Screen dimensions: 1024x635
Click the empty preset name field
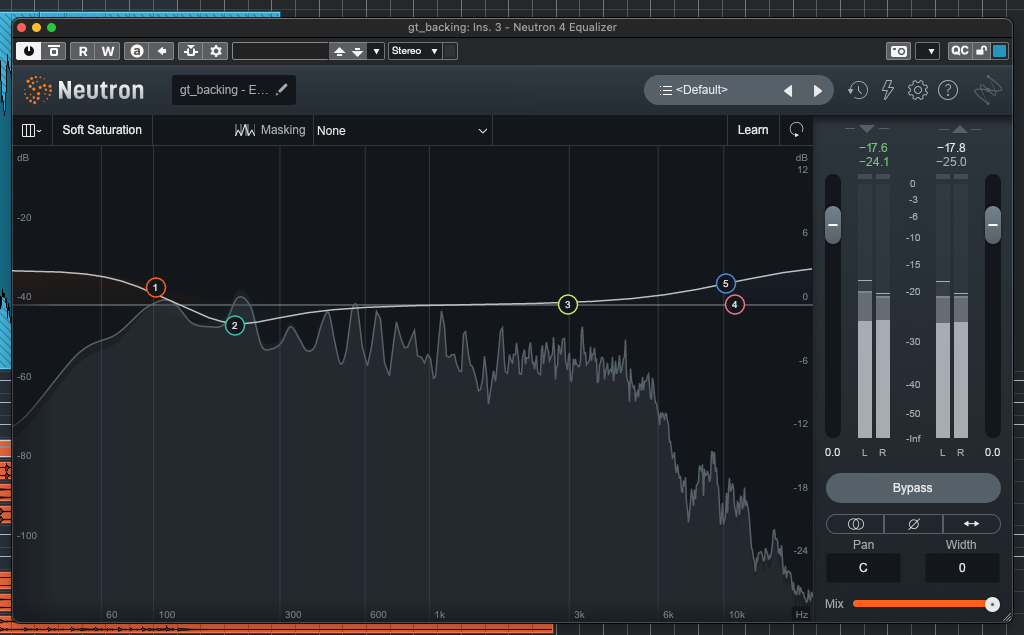280,51
